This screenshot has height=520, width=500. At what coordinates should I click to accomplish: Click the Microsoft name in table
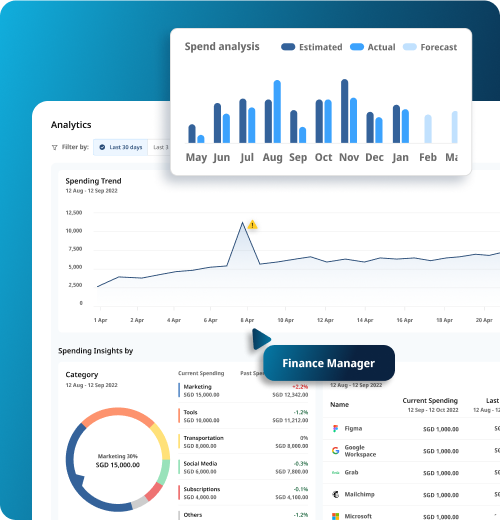click(x=358, y=516)
